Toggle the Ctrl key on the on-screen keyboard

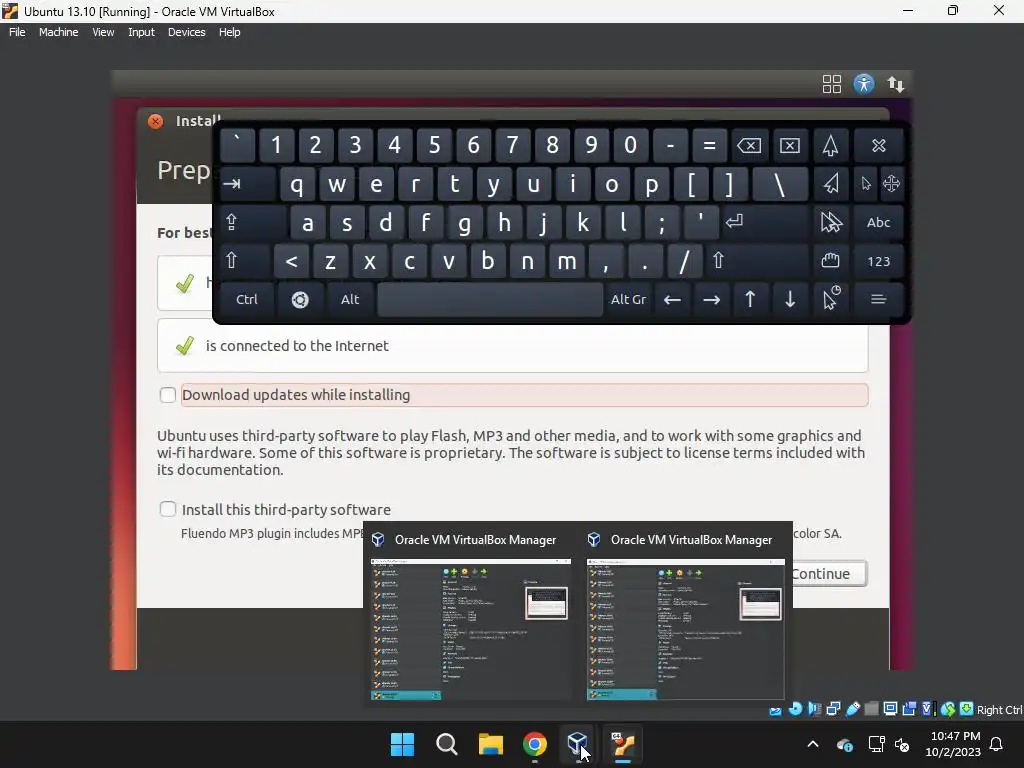(x=246, y=299)
